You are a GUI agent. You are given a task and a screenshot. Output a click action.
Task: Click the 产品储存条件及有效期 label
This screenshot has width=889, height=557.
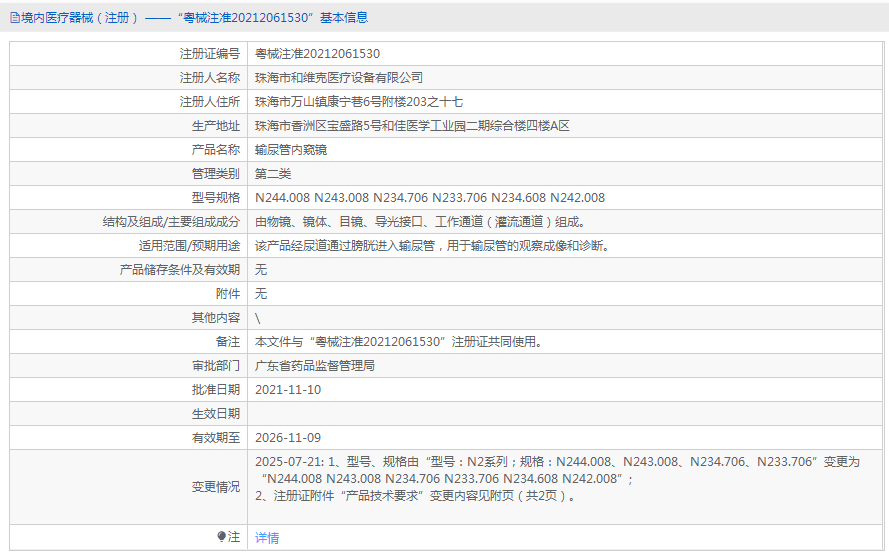180,270
